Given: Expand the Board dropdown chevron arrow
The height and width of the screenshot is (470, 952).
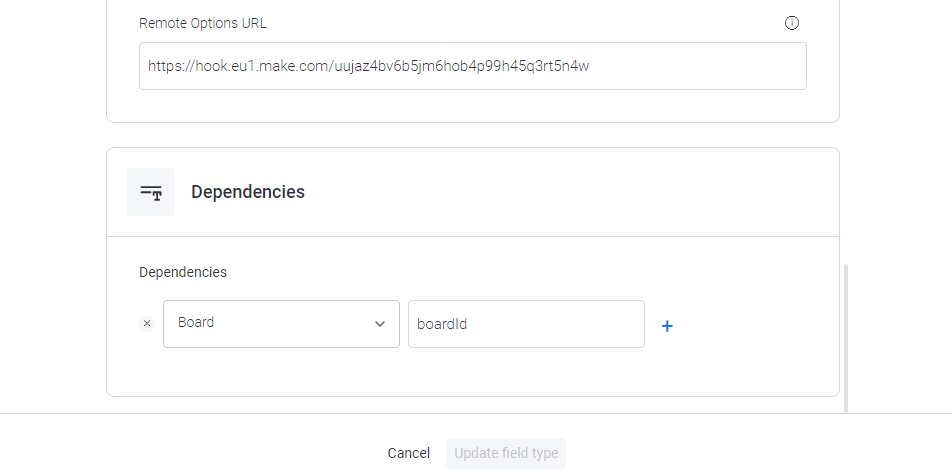Looking at the screenshot, I should pyautogui.click(x=380, y=324).
